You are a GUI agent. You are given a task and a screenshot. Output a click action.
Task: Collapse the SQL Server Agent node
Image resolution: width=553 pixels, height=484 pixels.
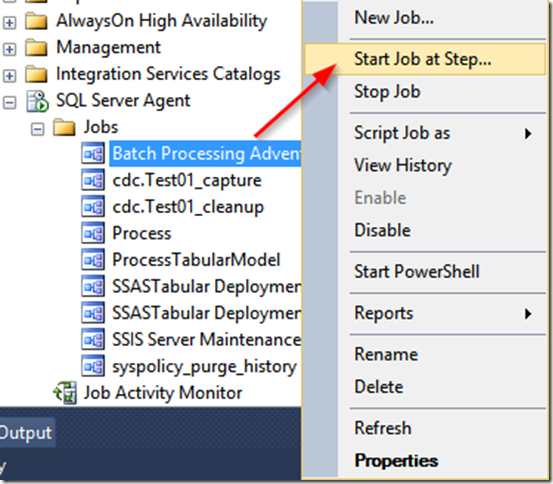tap(10, 102)
